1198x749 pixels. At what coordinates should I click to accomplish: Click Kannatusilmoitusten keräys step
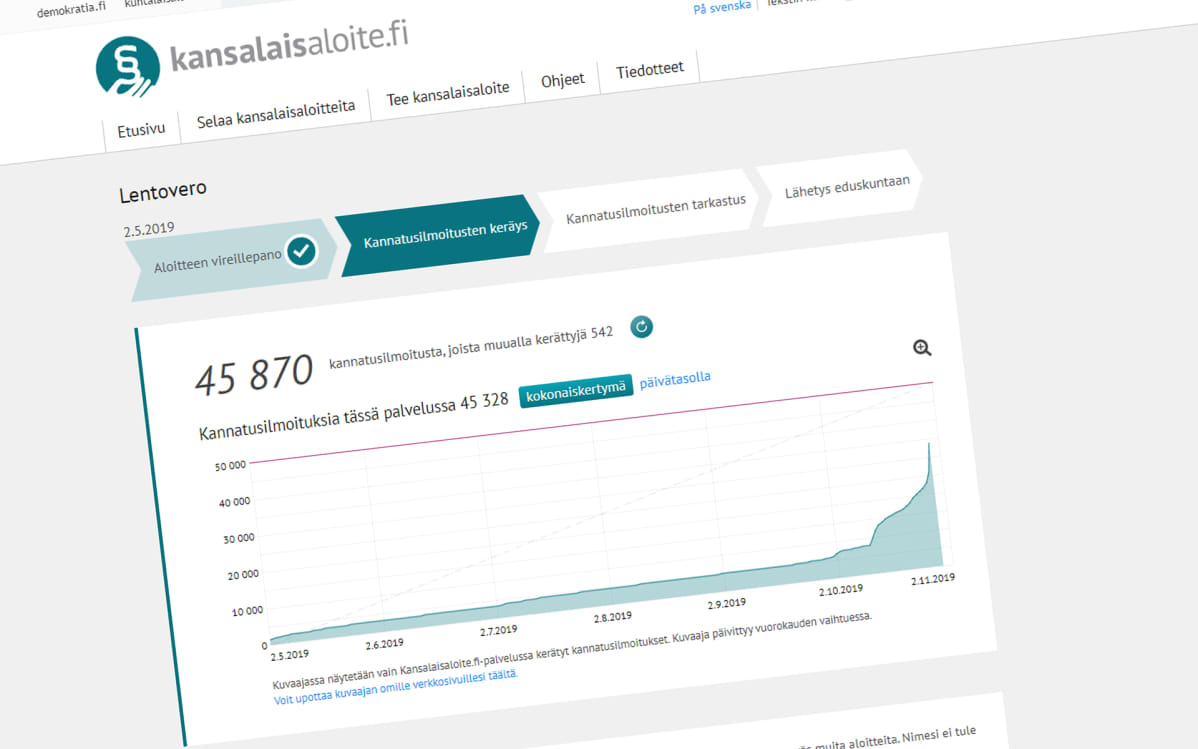[439, 235]
